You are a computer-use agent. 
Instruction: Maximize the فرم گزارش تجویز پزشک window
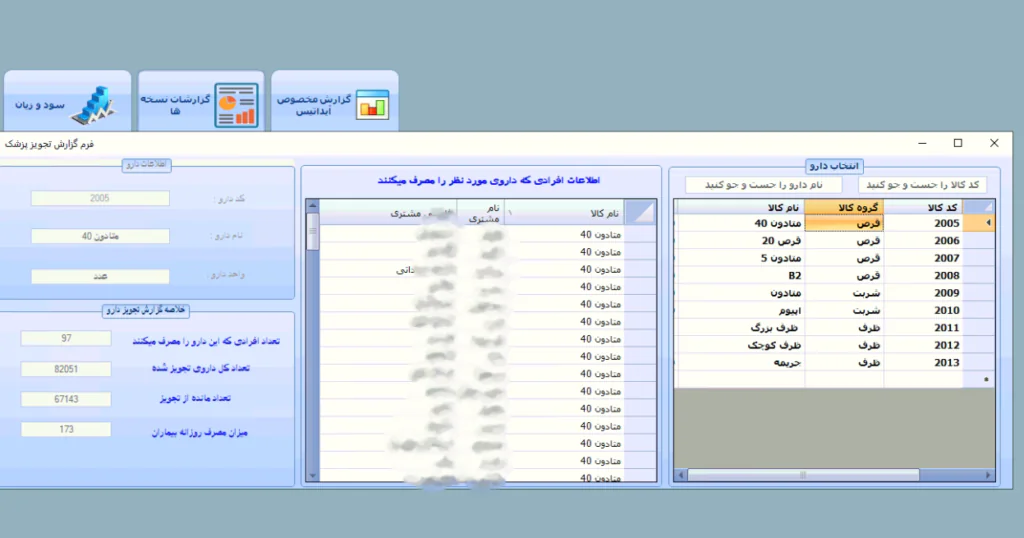(x=957, y=143)
